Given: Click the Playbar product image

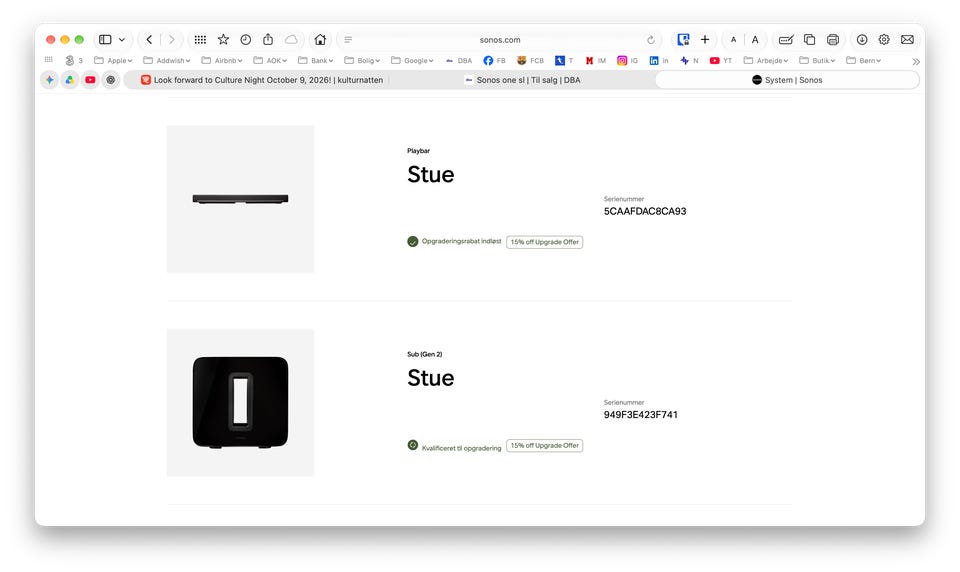Looking at the screenshot, I should click(x=241, y=199).
